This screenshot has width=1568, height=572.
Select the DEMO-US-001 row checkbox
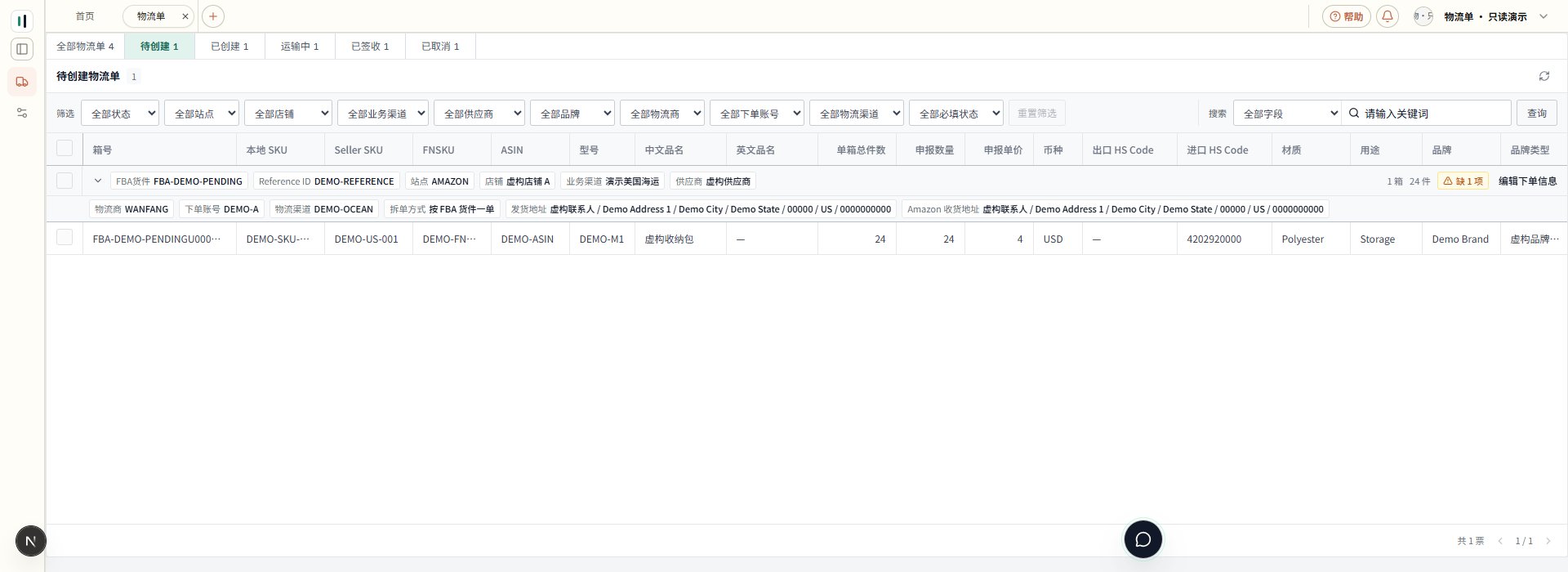coord(65,238)
